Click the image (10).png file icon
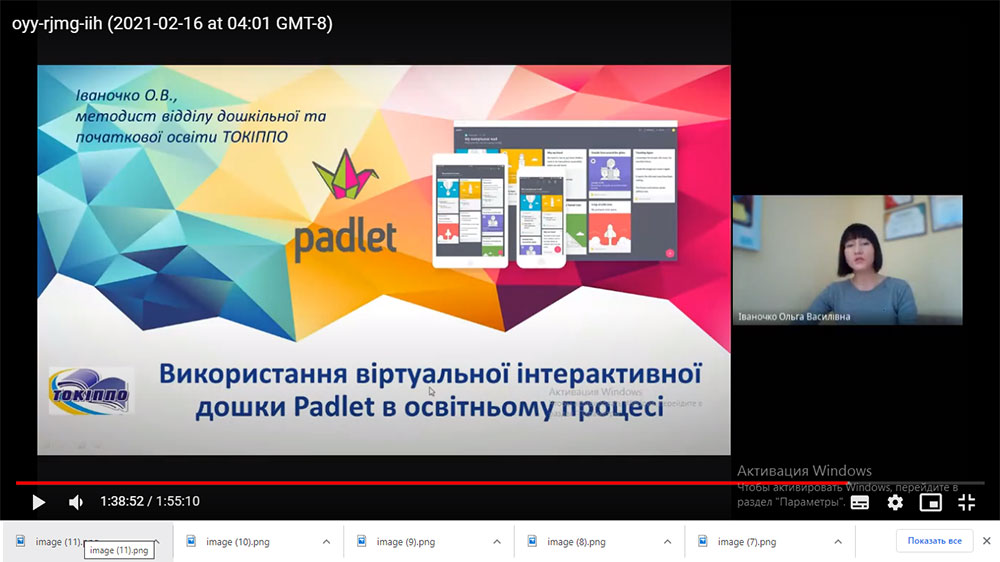The height and width of the screenshot is (562, 1000). (191, 541)
